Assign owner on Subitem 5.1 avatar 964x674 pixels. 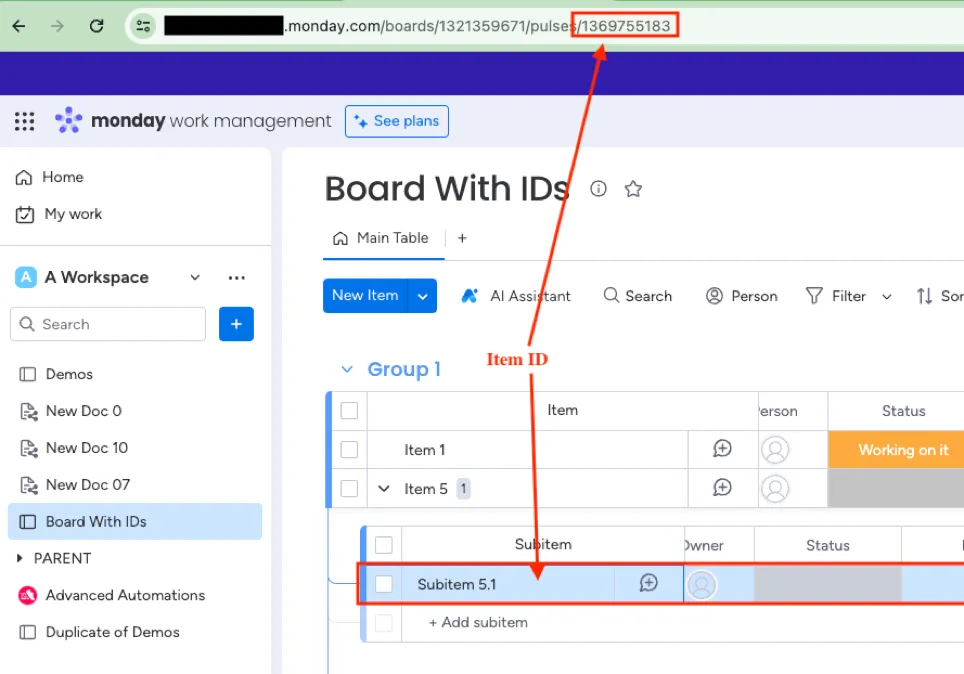coord(701,585)
